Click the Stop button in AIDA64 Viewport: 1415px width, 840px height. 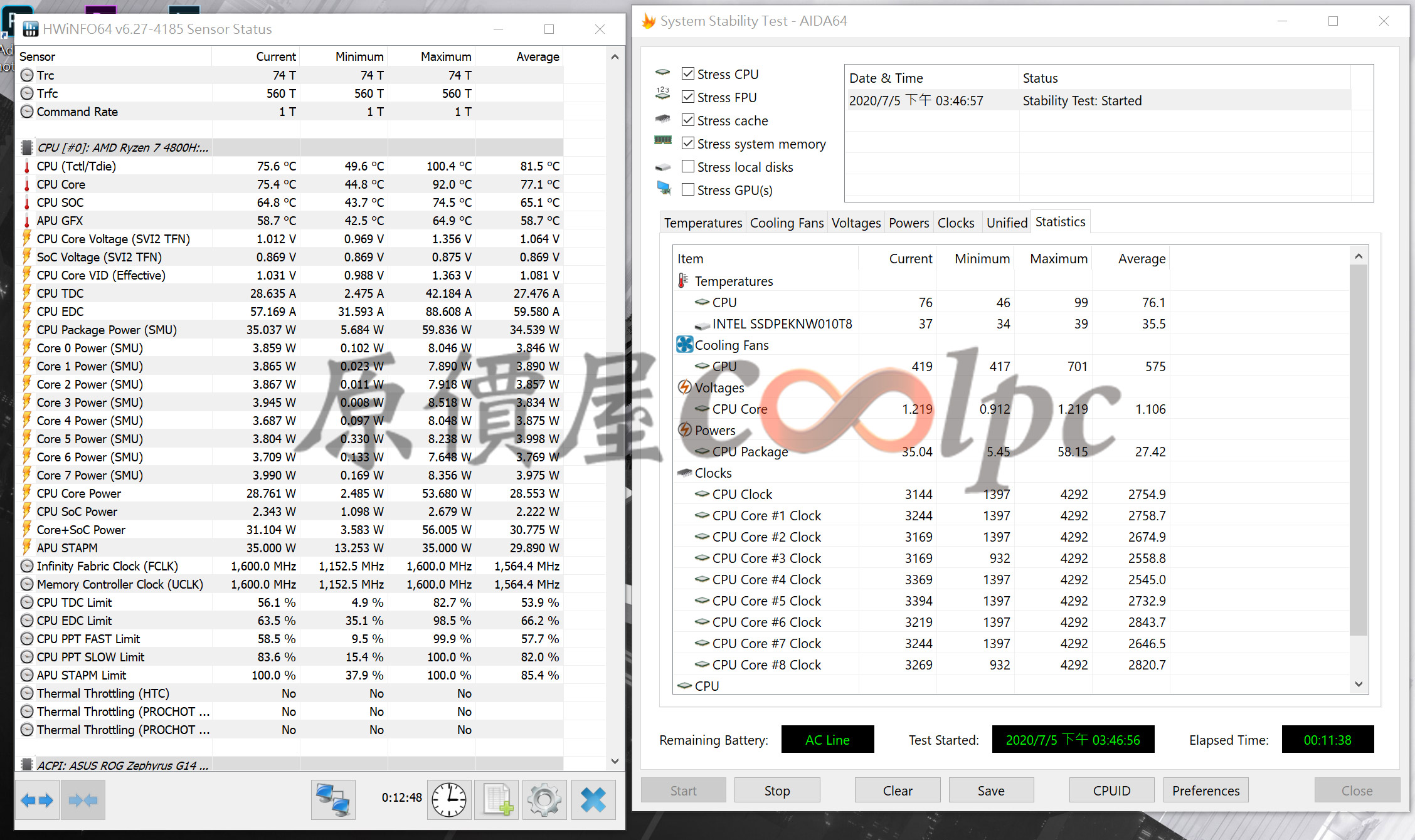point(777,790)
